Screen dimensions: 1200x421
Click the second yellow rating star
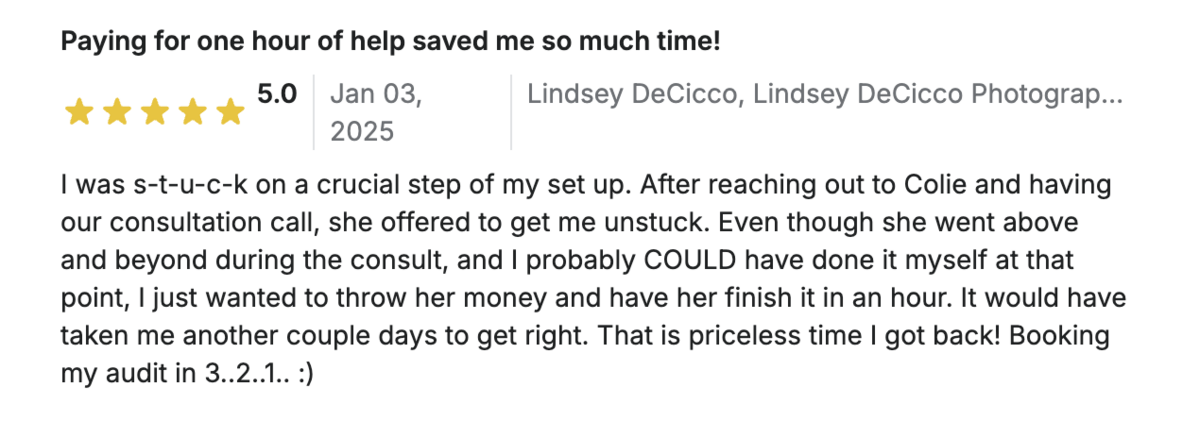116,113
